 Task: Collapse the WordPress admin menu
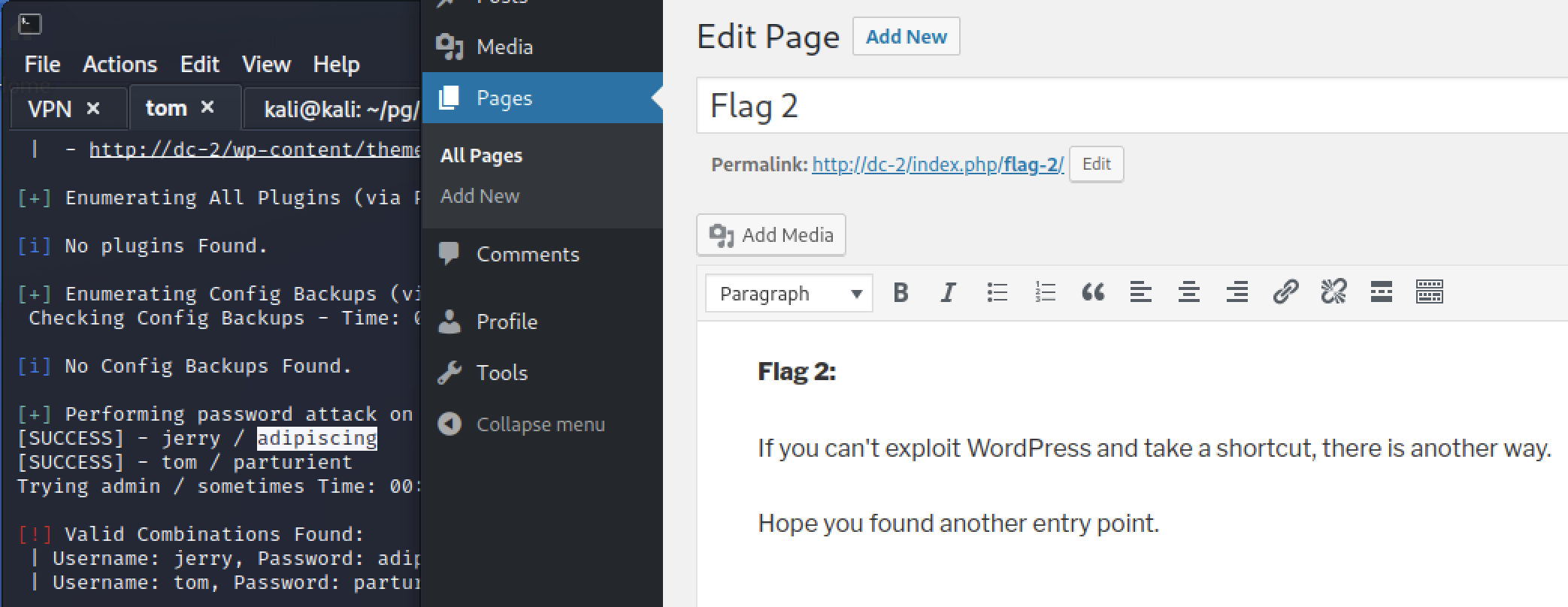click(540, 424)
